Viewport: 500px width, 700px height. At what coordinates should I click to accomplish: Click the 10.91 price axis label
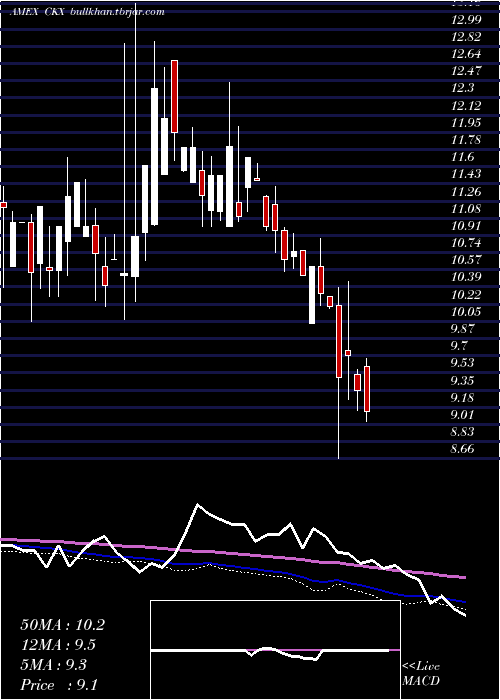[466, 226]
